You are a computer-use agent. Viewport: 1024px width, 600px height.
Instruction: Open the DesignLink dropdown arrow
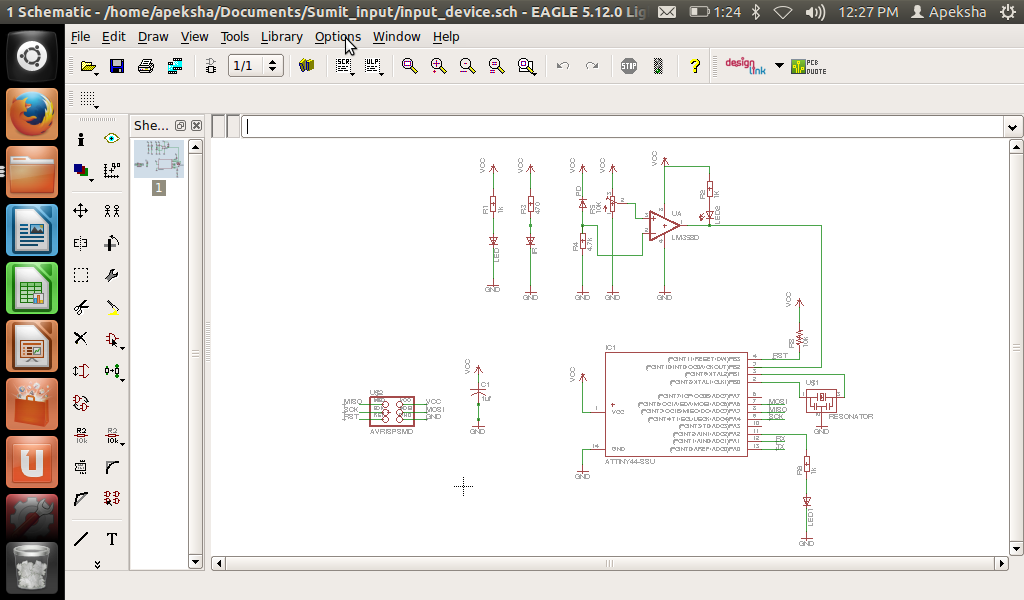(779, 66)
